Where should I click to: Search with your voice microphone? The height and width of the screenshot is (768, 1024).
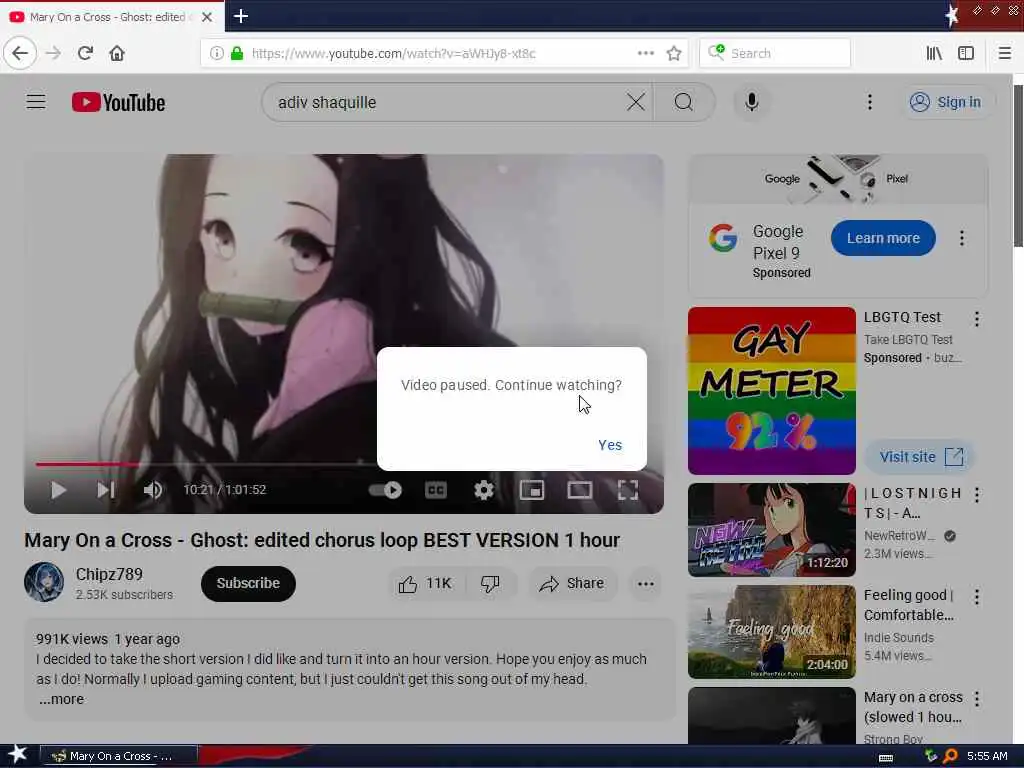pyautogui.click(x=752, y=102)
